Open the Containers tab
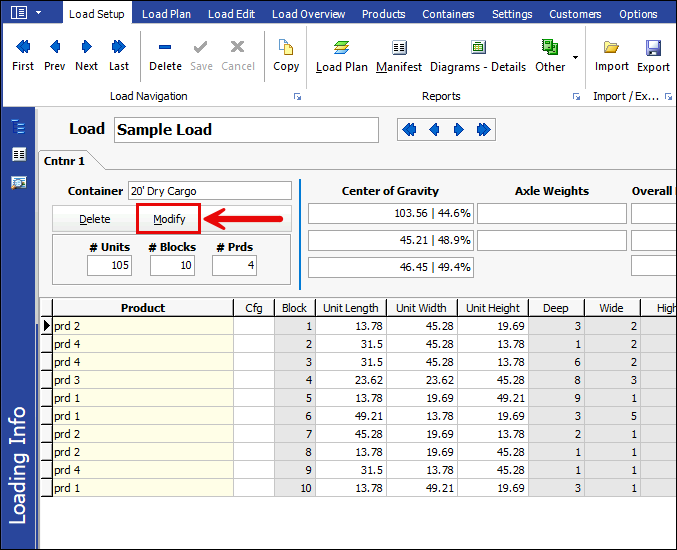Viewport: 677px width, 550px height. (x=448, y=14)
